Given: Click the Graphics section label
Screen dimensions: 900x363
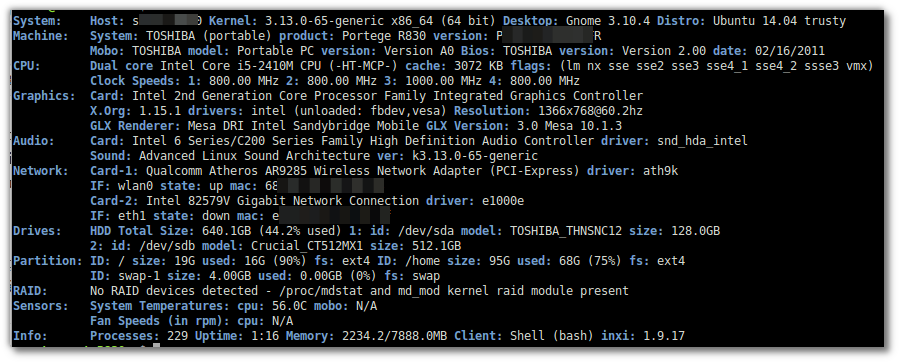Looking at the screenshot, I should click(x=43, y=96).
